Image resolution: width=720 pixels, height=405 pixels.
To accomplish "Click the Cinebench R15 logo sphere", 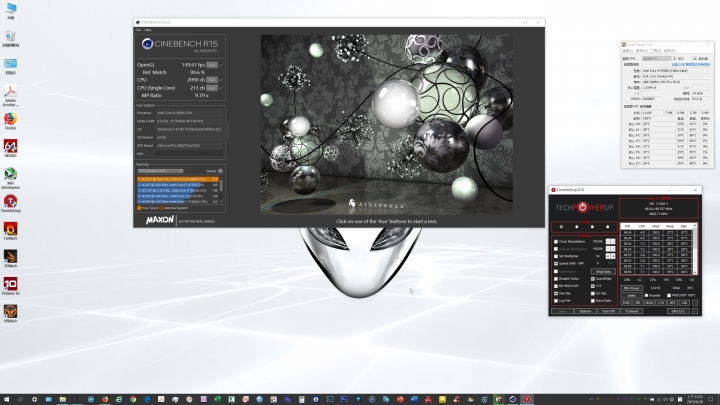I will pyautogui.click(x=147, y=44).
